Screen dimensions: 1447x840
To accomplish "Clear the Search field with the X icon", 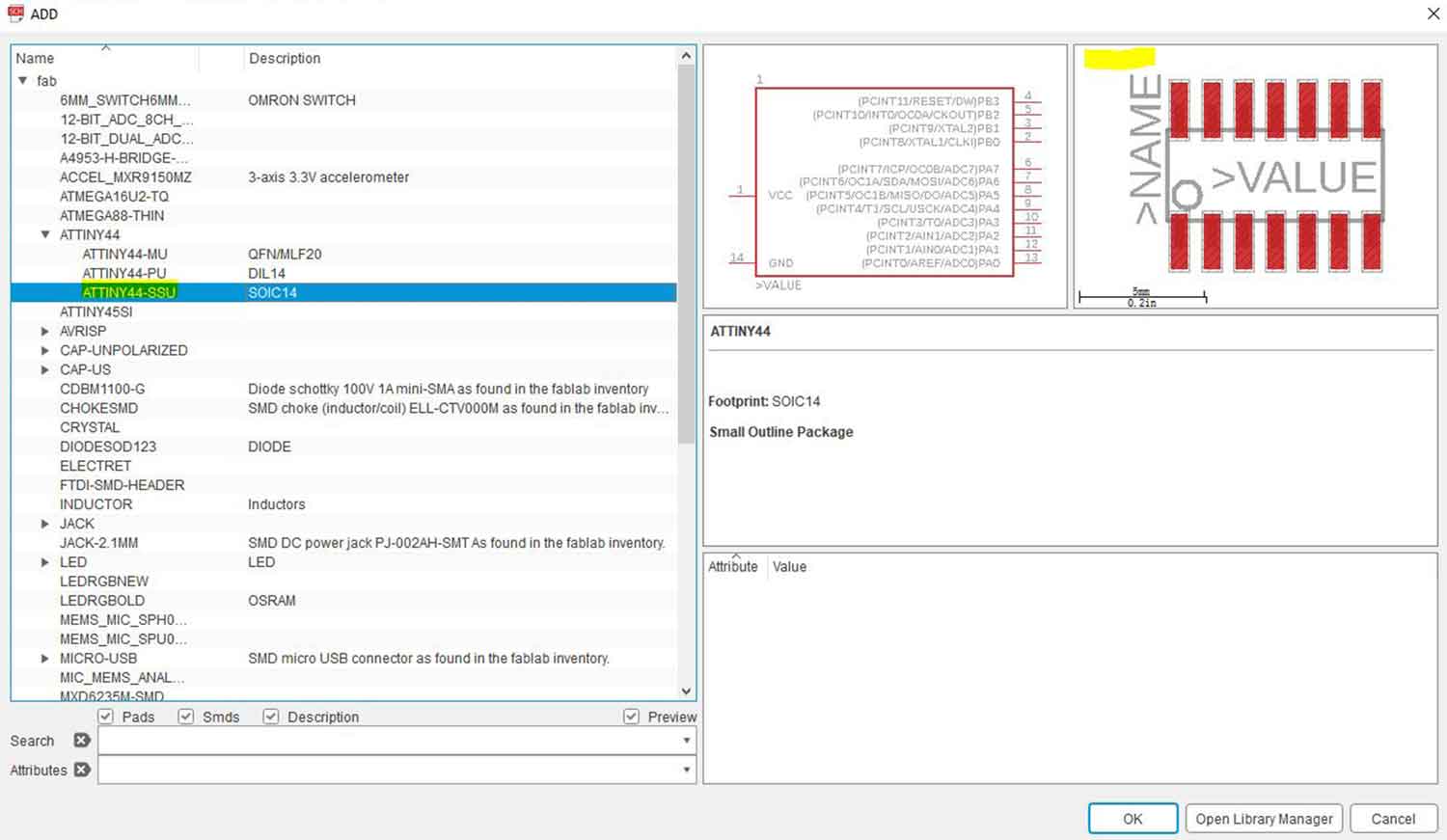I will (x=82, y=741).
